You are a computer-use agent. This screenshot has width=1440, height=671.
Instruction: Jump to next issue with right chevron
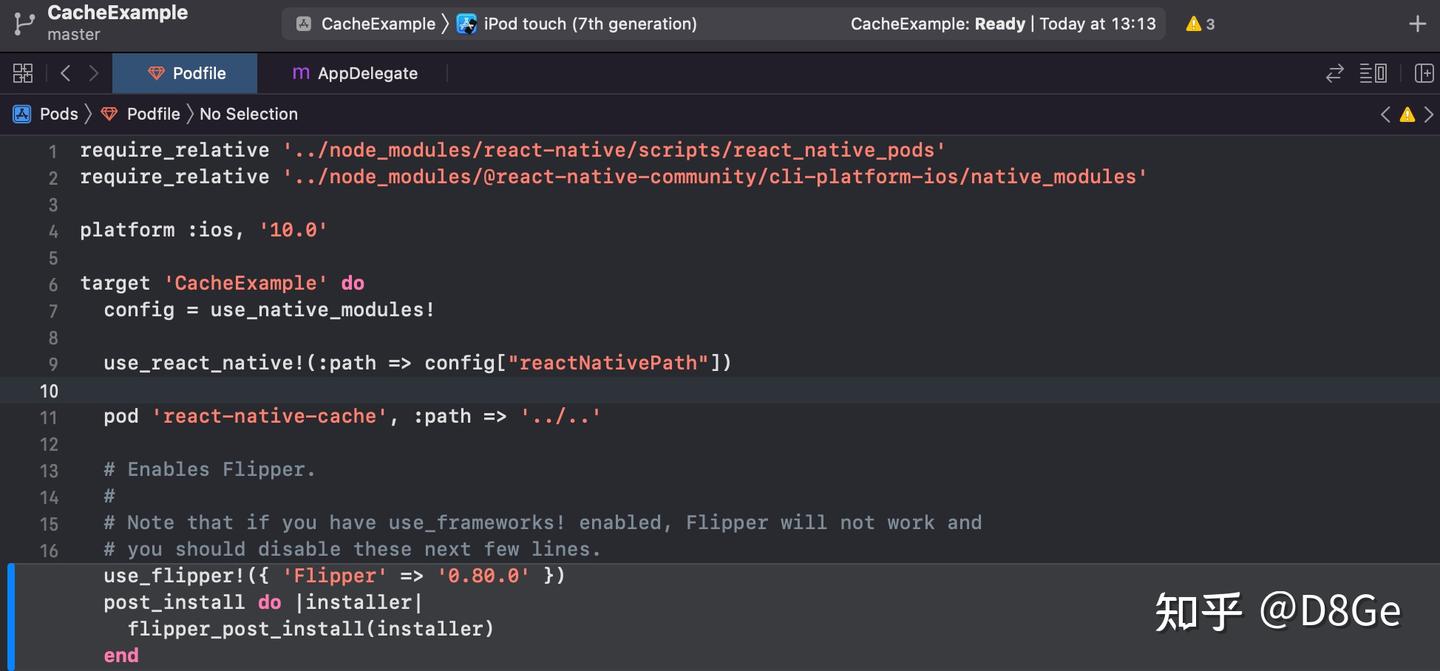[x=1429, y=114]
